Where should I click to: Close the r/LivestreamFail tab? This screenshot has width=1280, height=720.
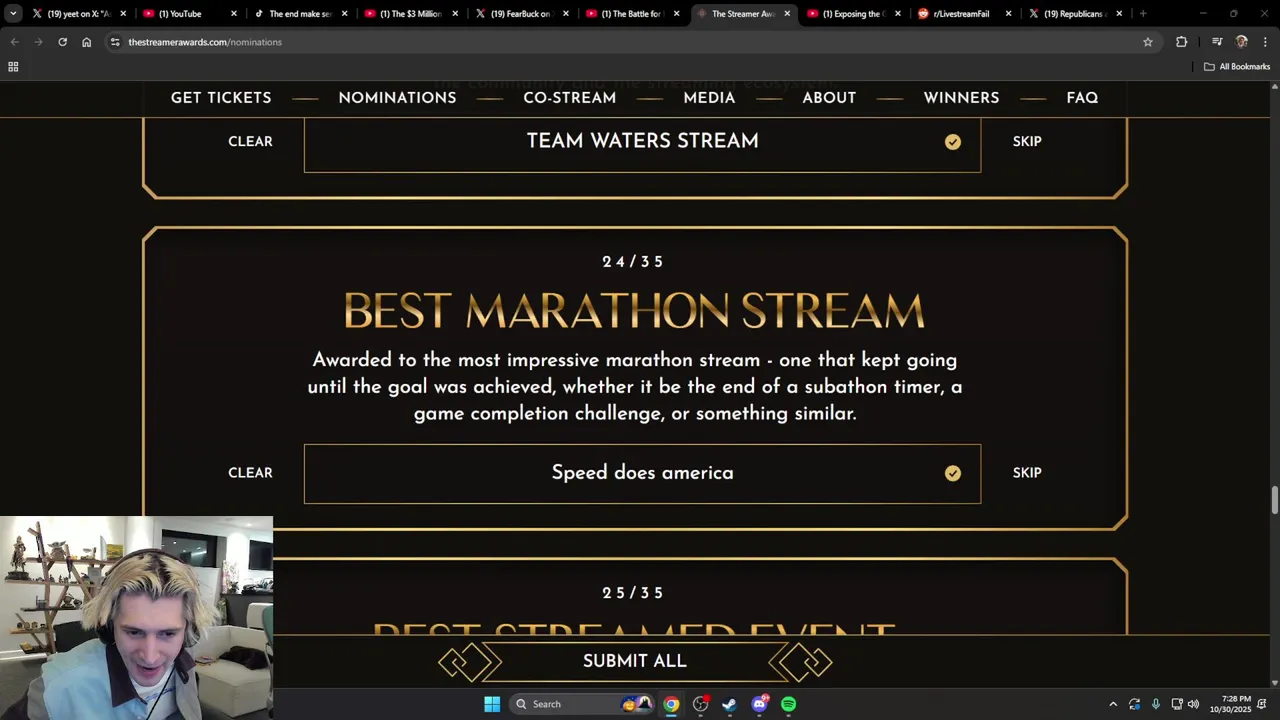tap(1008, 14)
